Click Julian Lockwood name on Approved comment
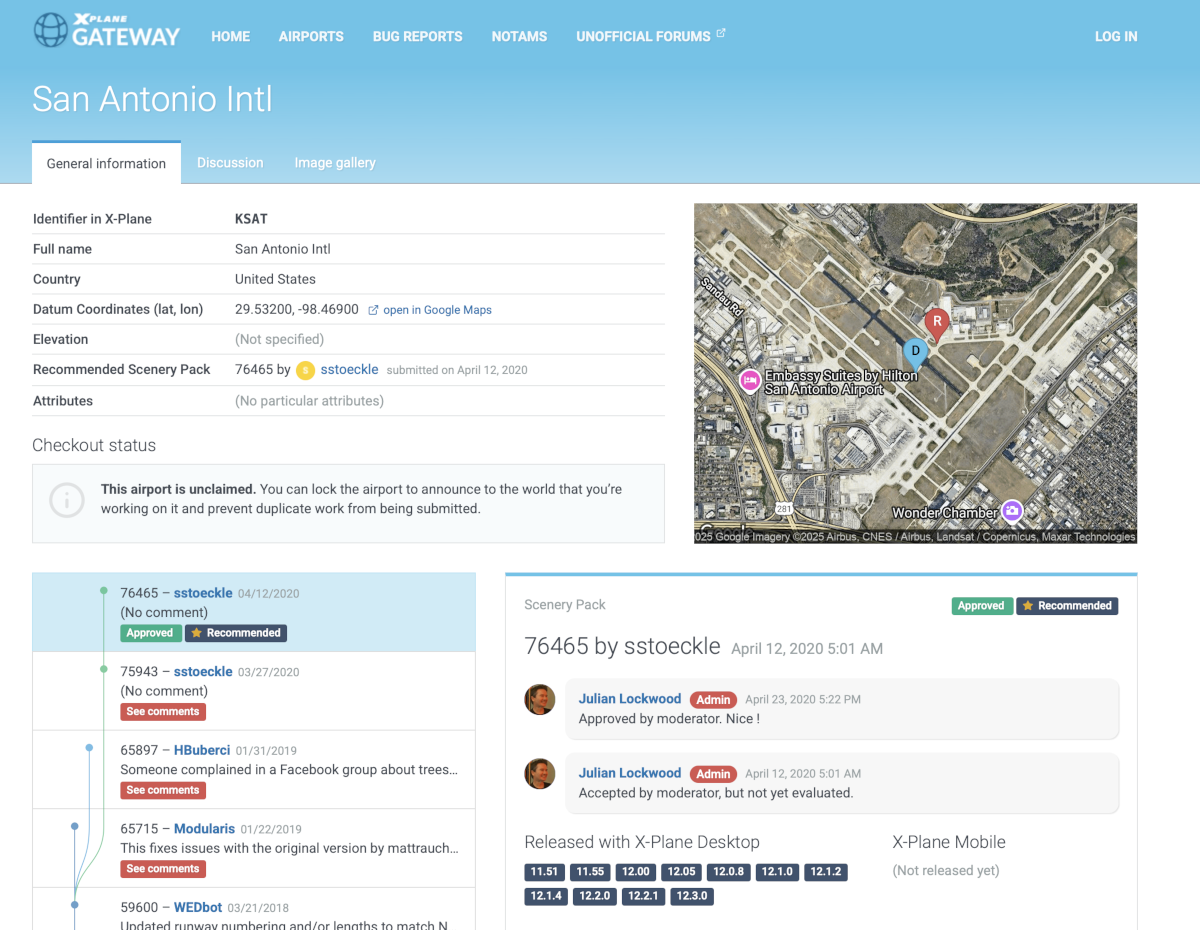Viewport: 1200px width, 930px height. click(630, 699)
